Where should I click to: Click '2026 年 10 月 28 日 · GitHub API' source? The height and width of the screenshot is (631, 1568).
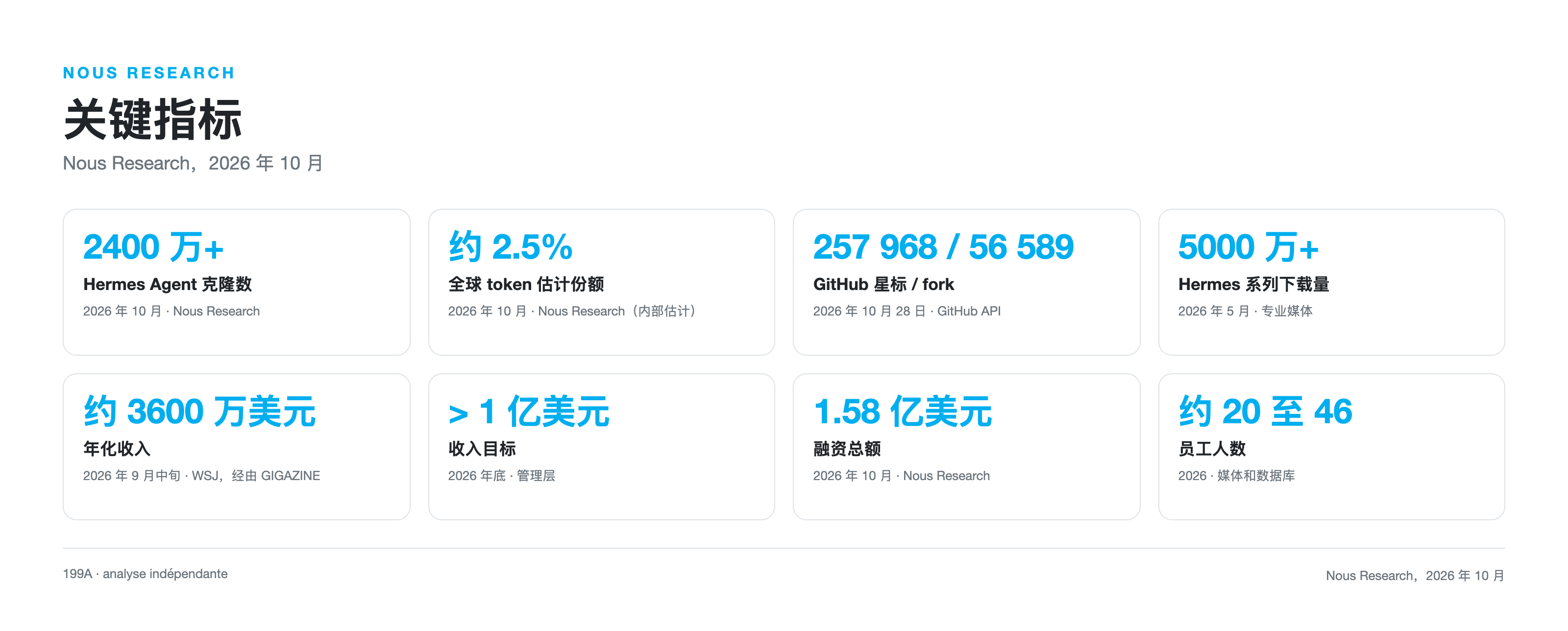click(906, 311)
